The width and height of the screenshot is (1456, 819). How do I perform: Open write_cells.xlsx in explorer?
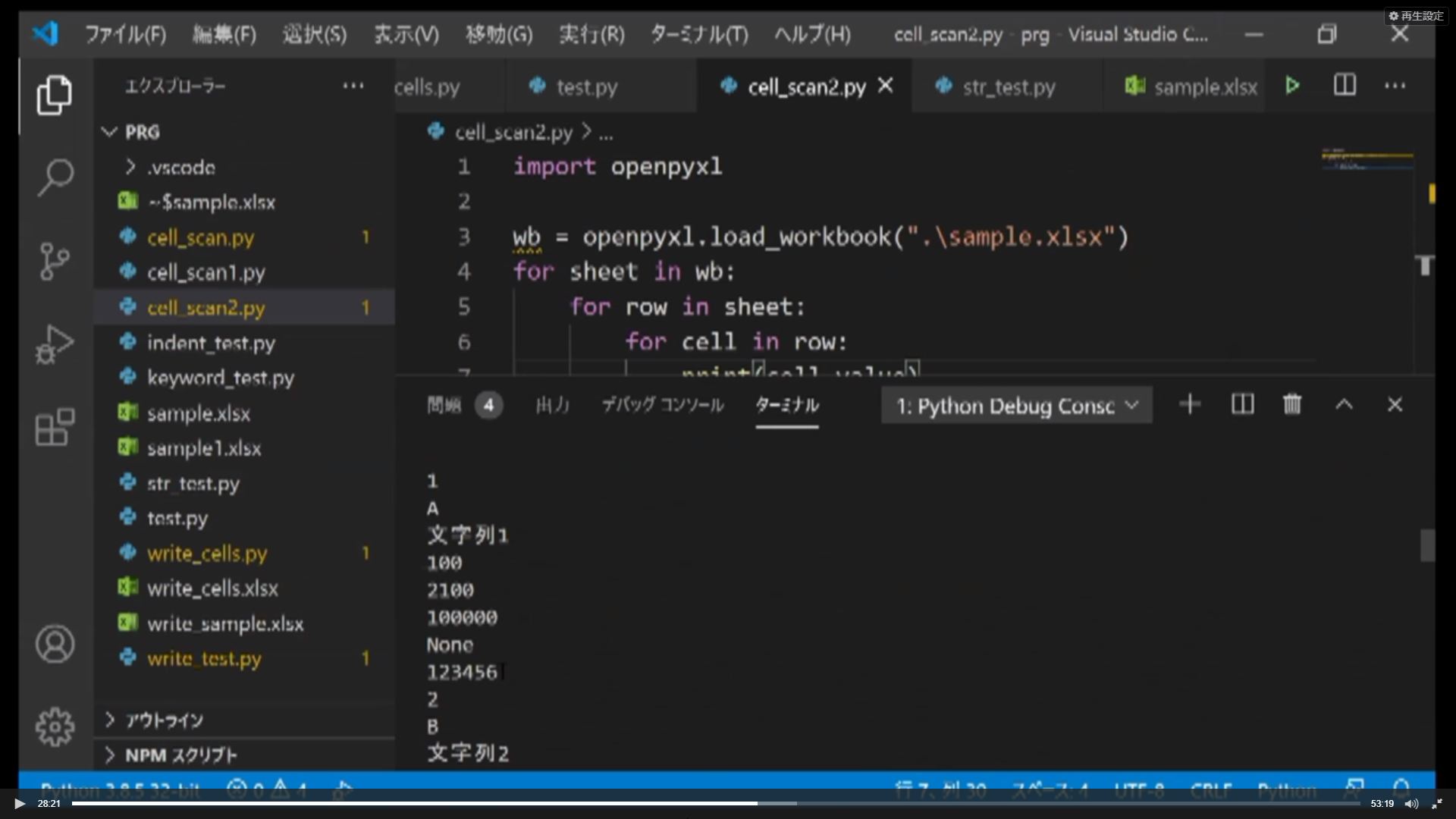click(x=244, y=588)
